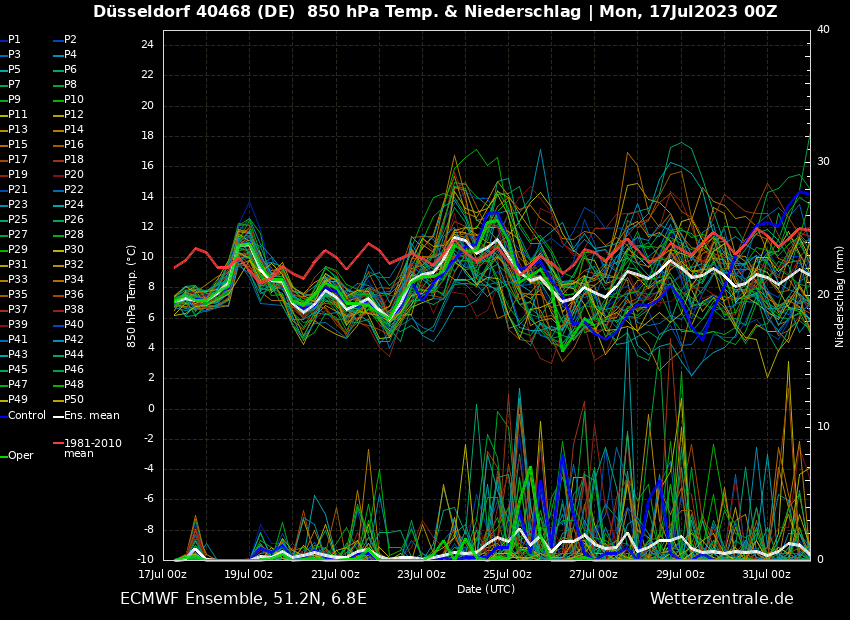Select the Oper legend entry
The height and width of the screenshot is (620, 850).
tap(21, 455)
